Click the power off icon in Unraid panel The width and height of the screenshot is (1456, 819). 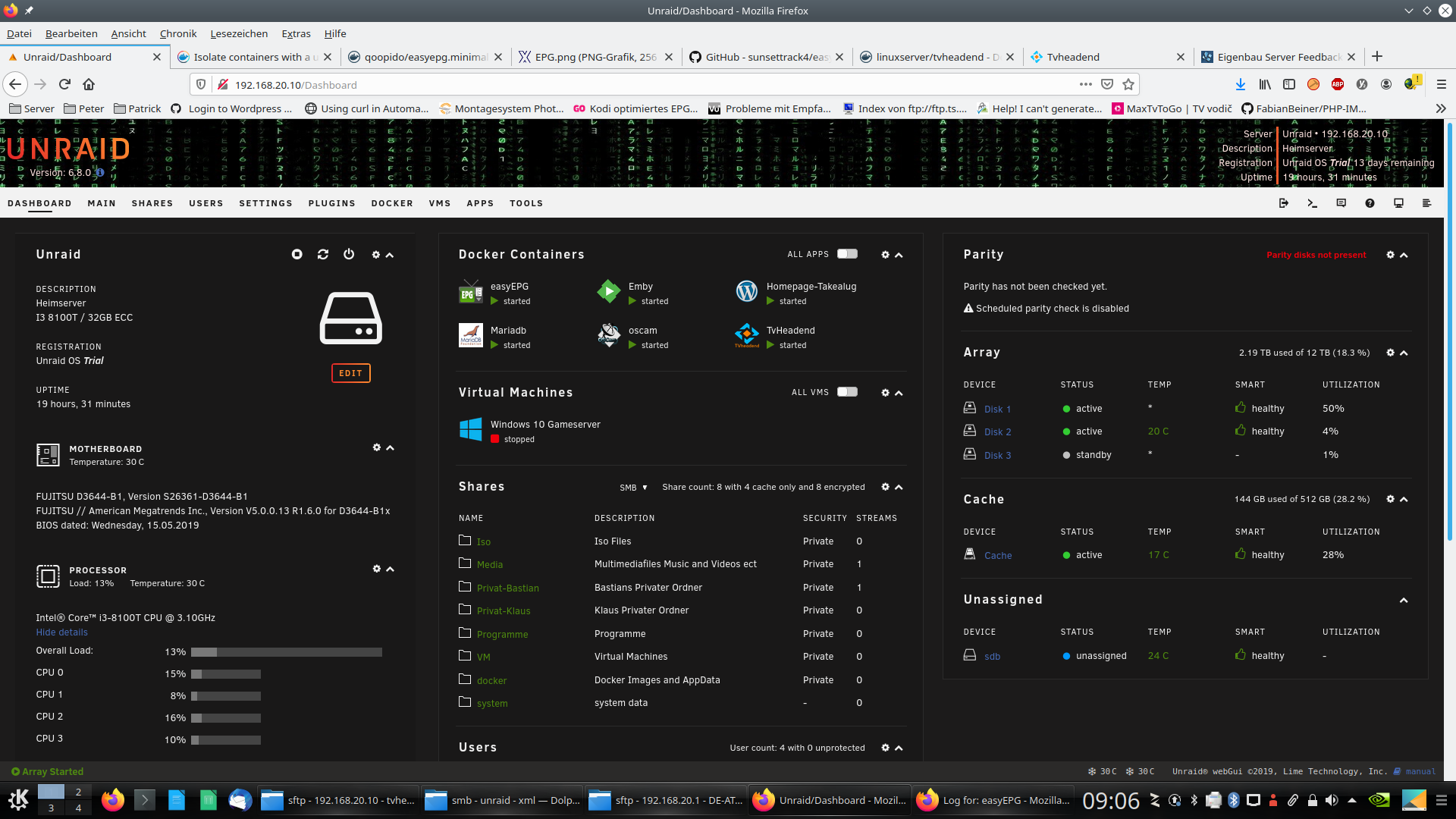349,255
